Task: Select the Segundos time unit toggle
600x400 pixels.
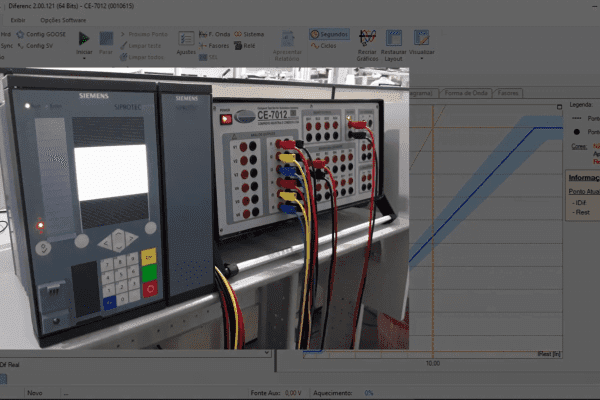Action: (329, 34)
